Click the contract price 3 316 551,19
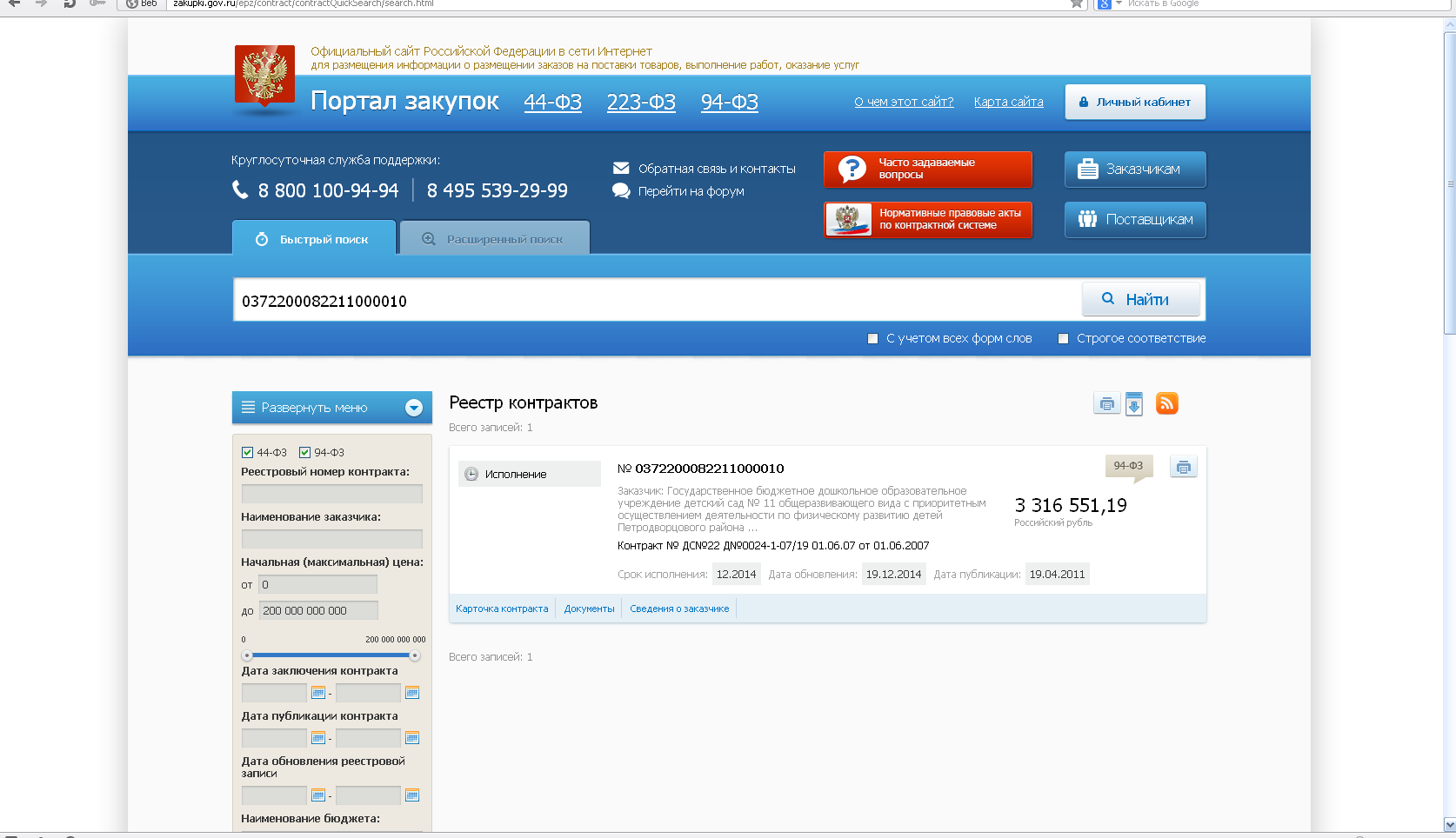 coord(1071,505)
